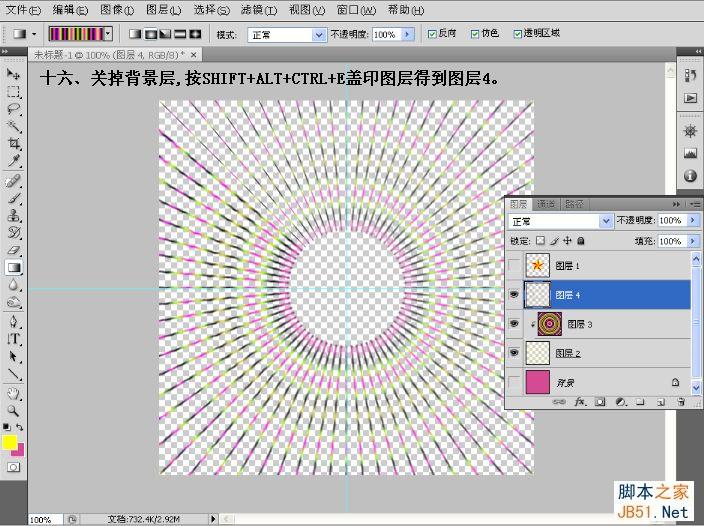Choose the angle gradient style
Viewport: 704px width, 526px height.
tap(165, 34)
